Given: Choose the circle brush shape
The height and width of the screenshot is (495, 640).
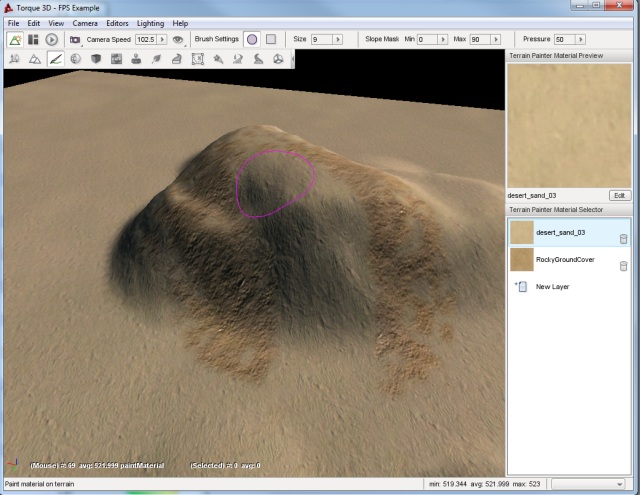Looking at the screenshot, I should click(x=251, y=40).
